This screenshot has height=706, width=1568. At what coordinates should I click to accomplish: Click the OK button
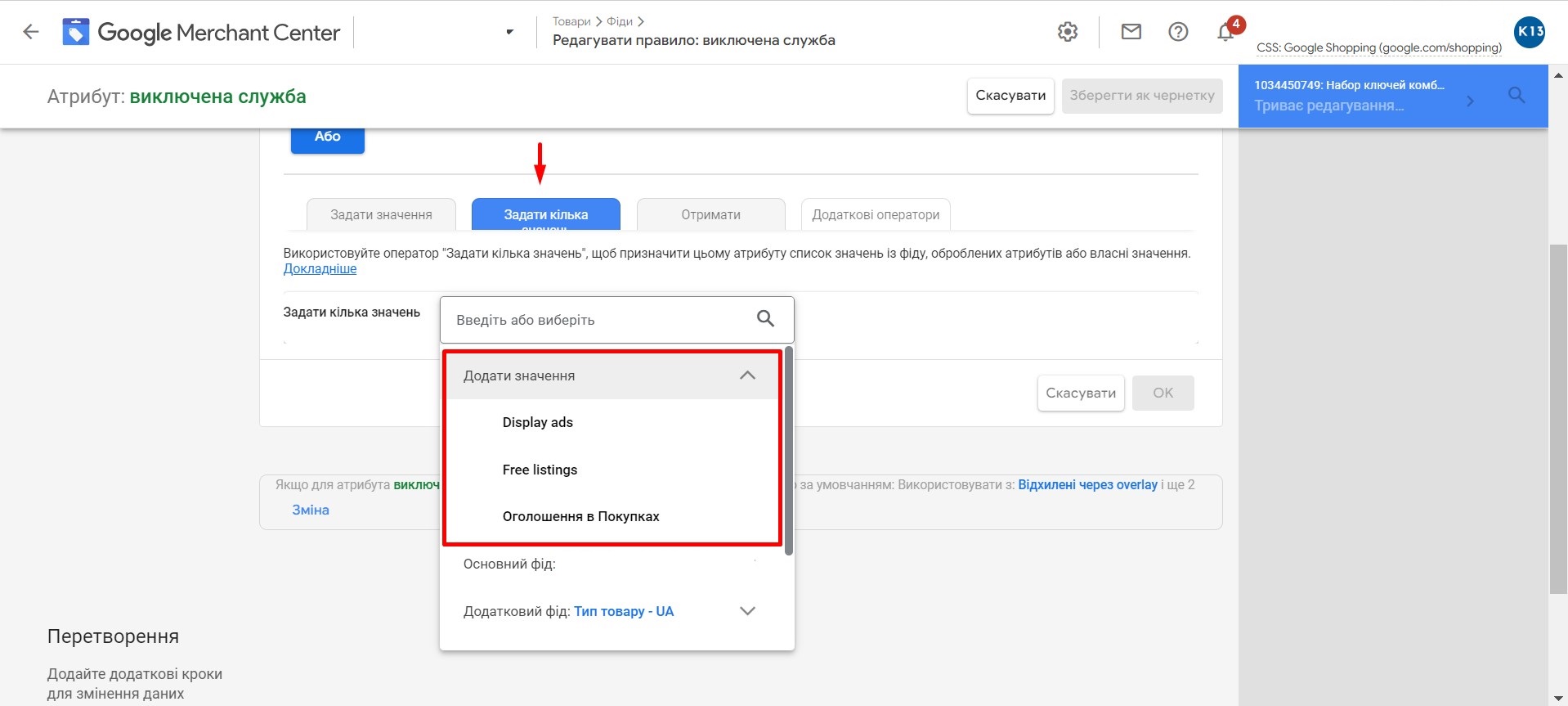pos(1163,393)
